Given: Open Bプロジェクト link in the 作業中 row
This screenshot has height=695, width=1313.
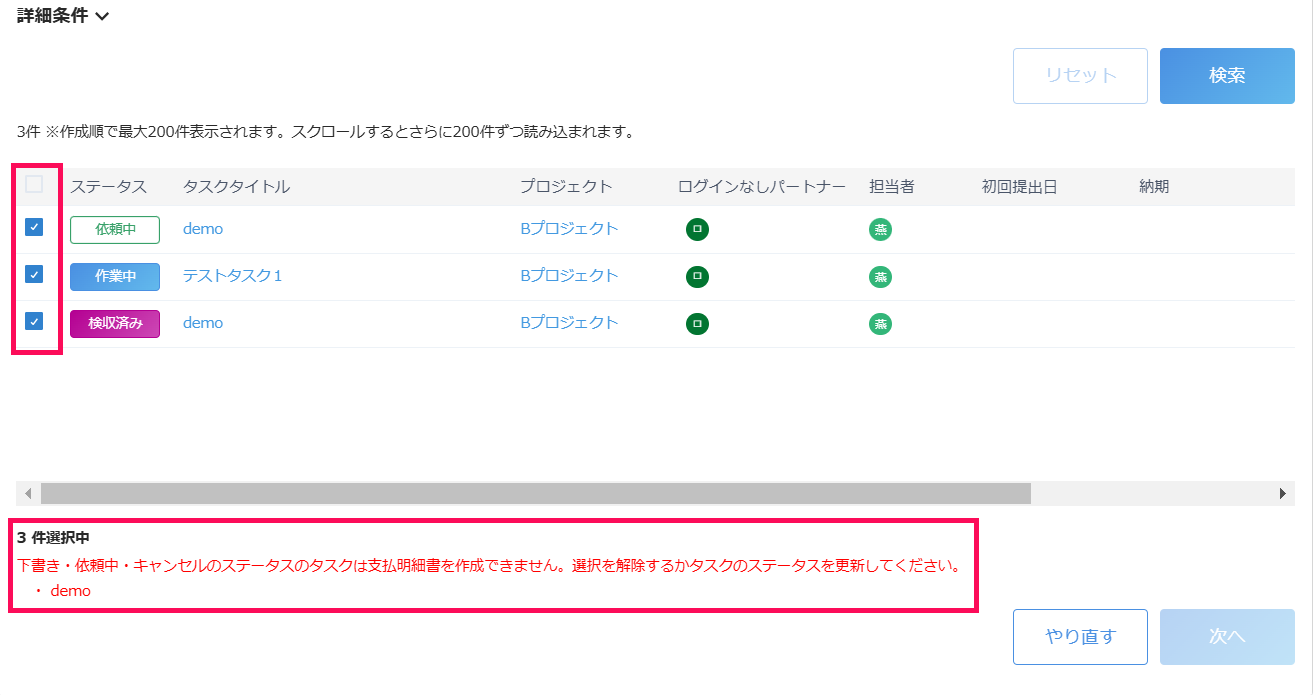Looking at the screenshot, I should coord(569,276).
